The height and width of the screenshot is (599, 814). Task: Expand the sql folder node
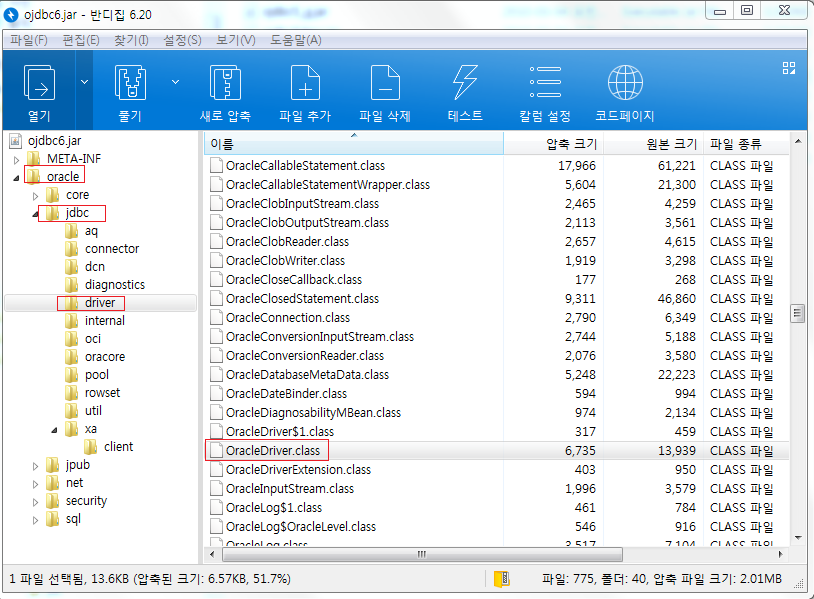[x=35, y=520]
